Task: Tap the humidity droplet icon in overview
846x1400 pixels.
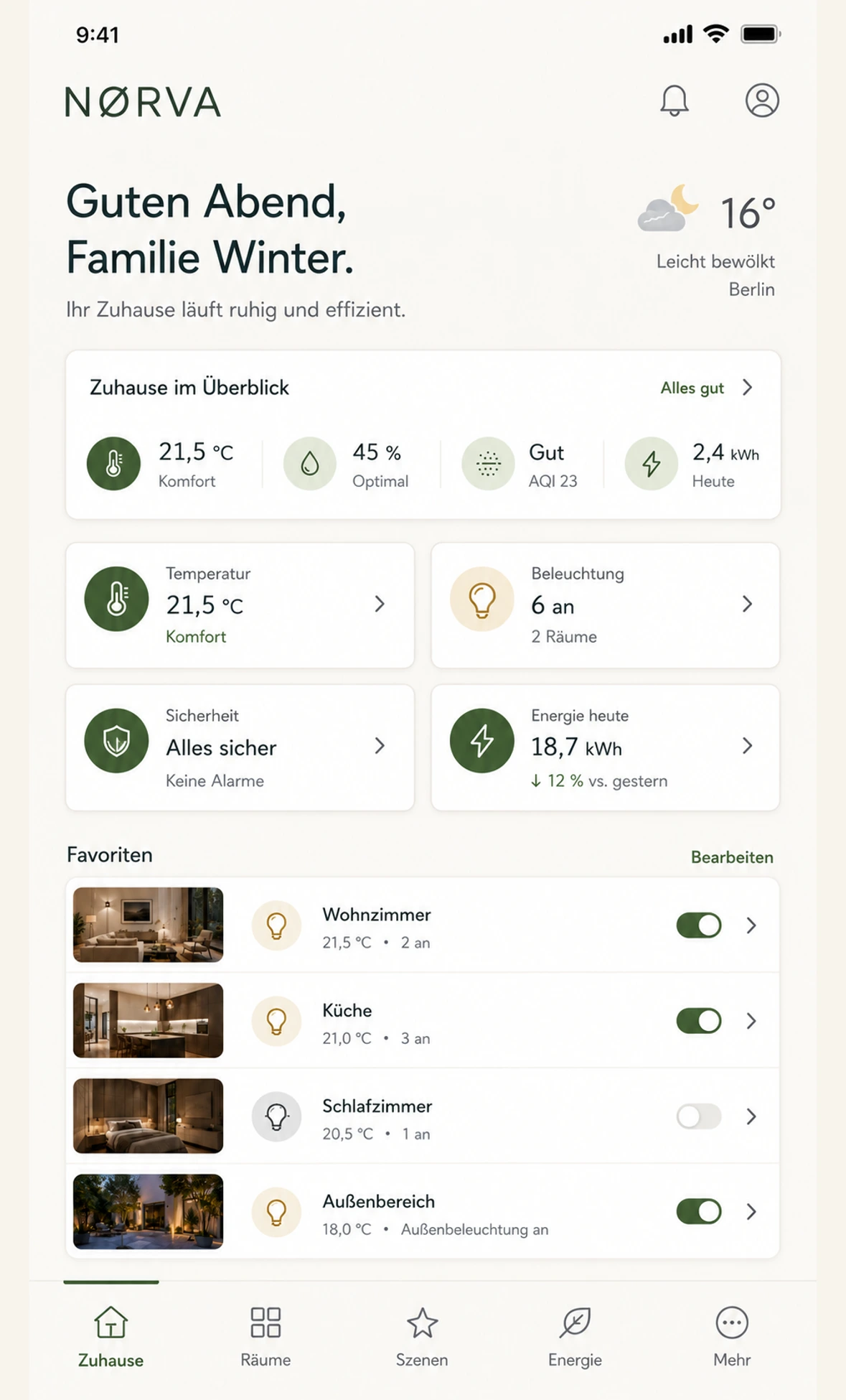Action: (x=310, y=464)
